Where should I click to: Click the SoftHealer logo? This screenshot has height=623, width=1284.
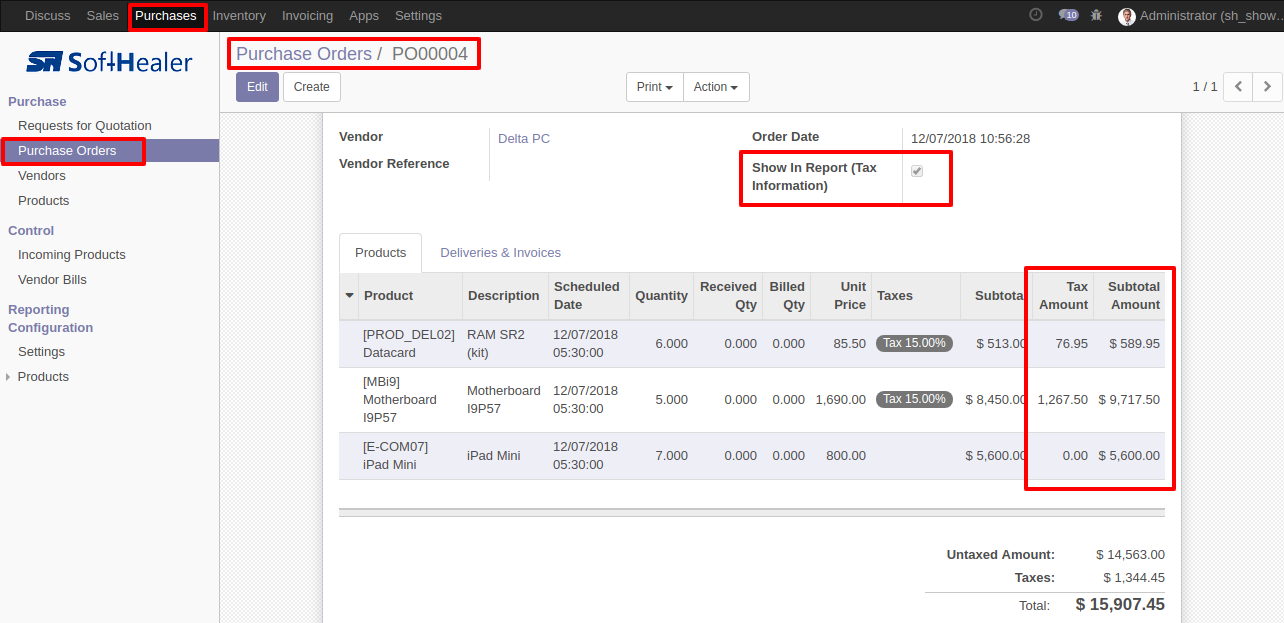pos(109,62)
